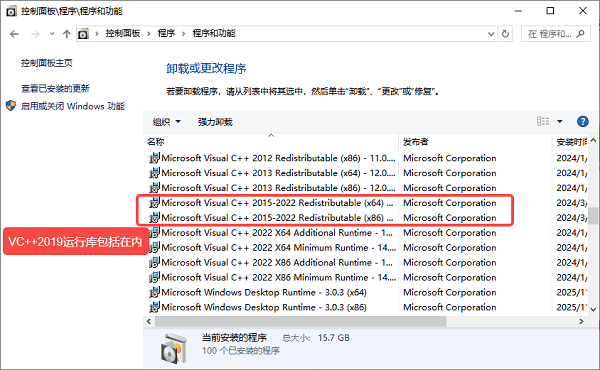This screenshot has height=370, width=600.
Task: Click 程序 in the address breadcrumb
Action: point(166,33)
